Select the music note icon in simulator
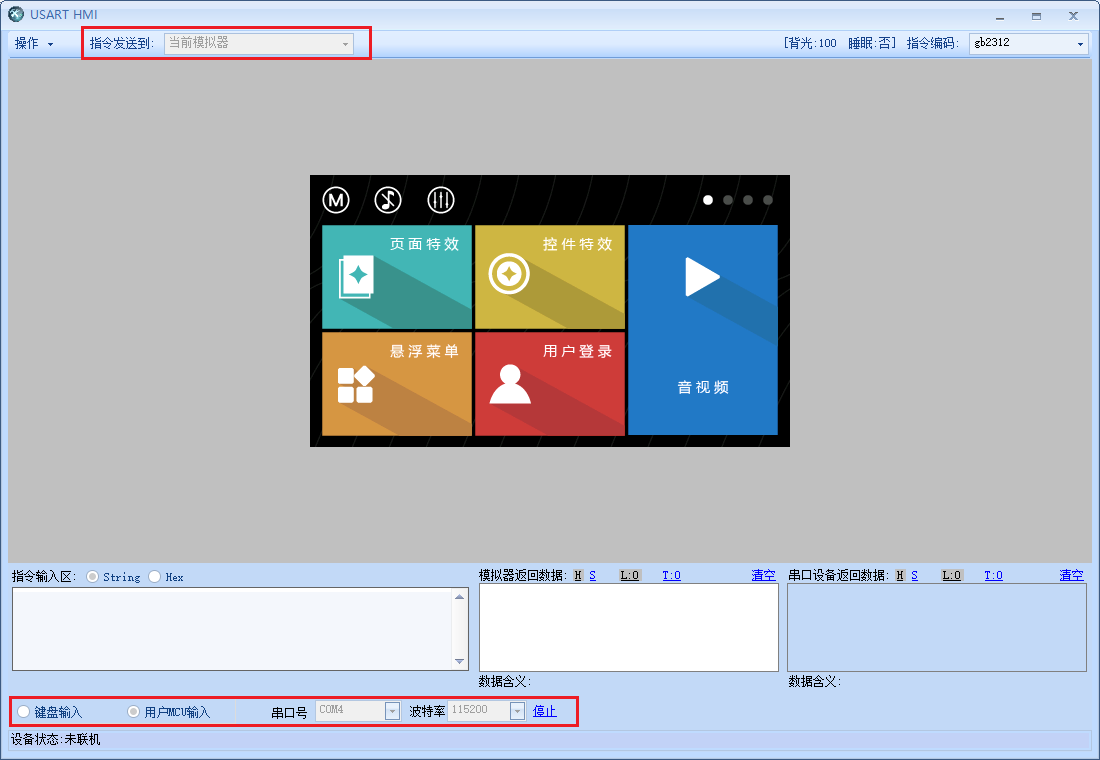The width and height of the screenshot is (1100, 760). (x=388, y=199)
